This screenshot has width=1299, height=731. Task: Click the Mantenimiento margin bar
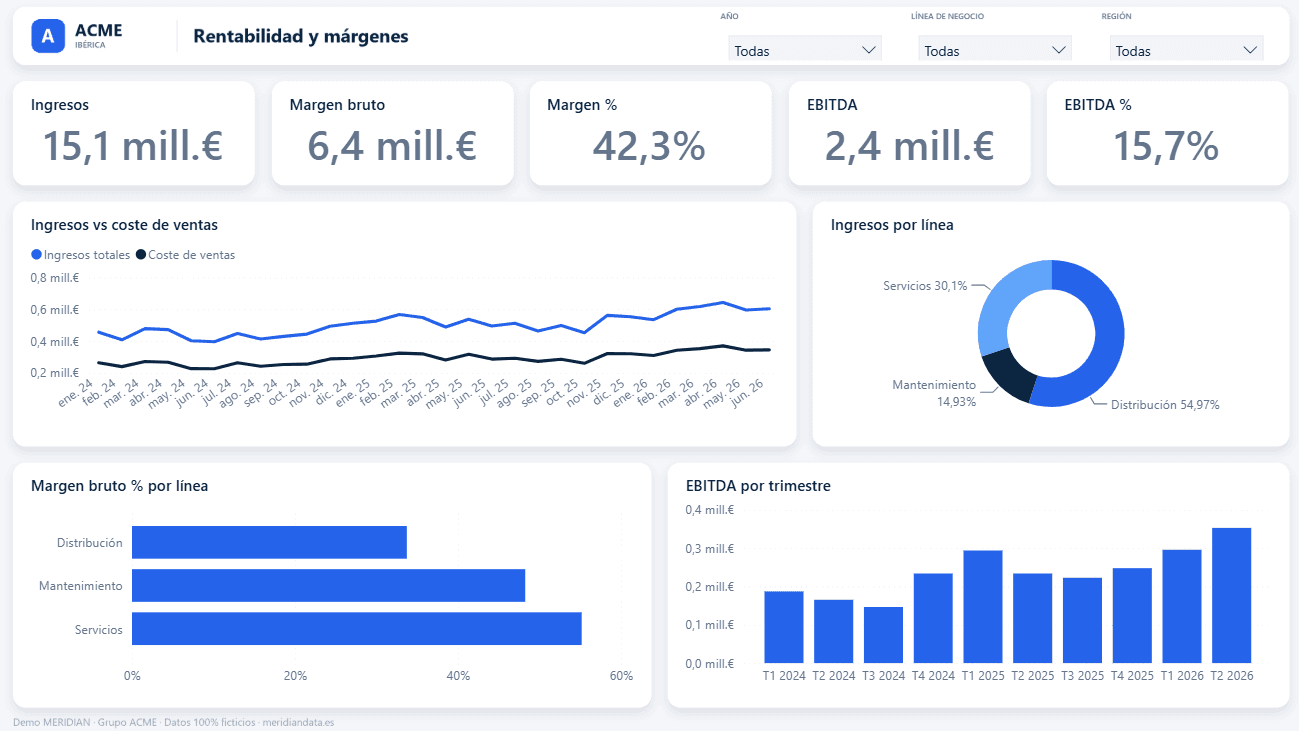(328, 586)
